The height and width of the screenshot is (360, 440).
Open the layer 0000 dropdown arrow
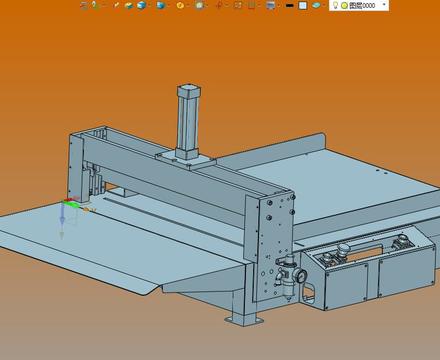click(384, 5)
